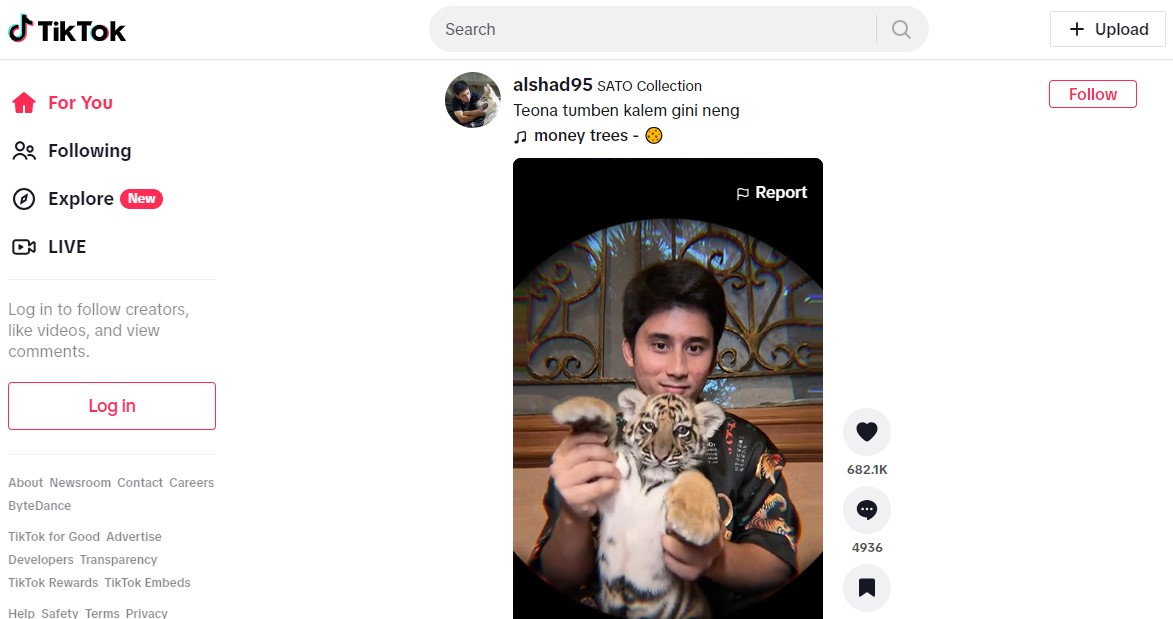This screenshot has height=619, width=1173.
Task: Open the Explore compass icon
Action: [24, 198]
